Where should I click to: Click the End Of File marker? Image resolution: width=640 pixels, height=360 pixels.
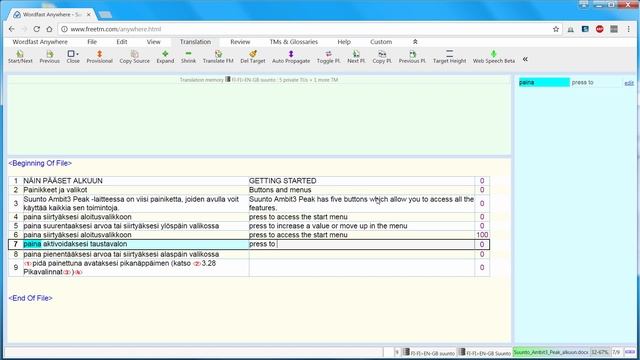tap(30, 298)
